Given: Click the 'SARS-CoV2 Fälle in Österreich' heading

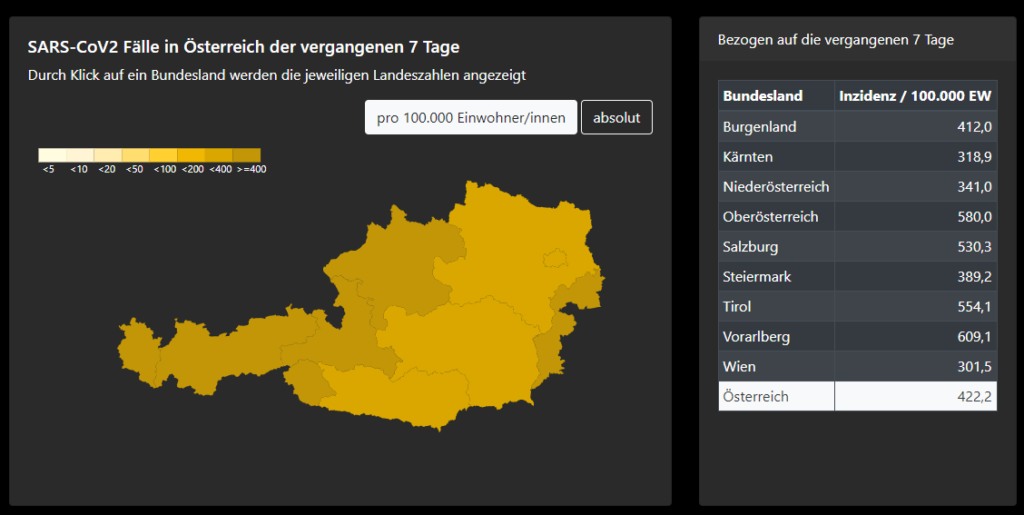Looking at the screenshot, I should (x=244, y=47).
